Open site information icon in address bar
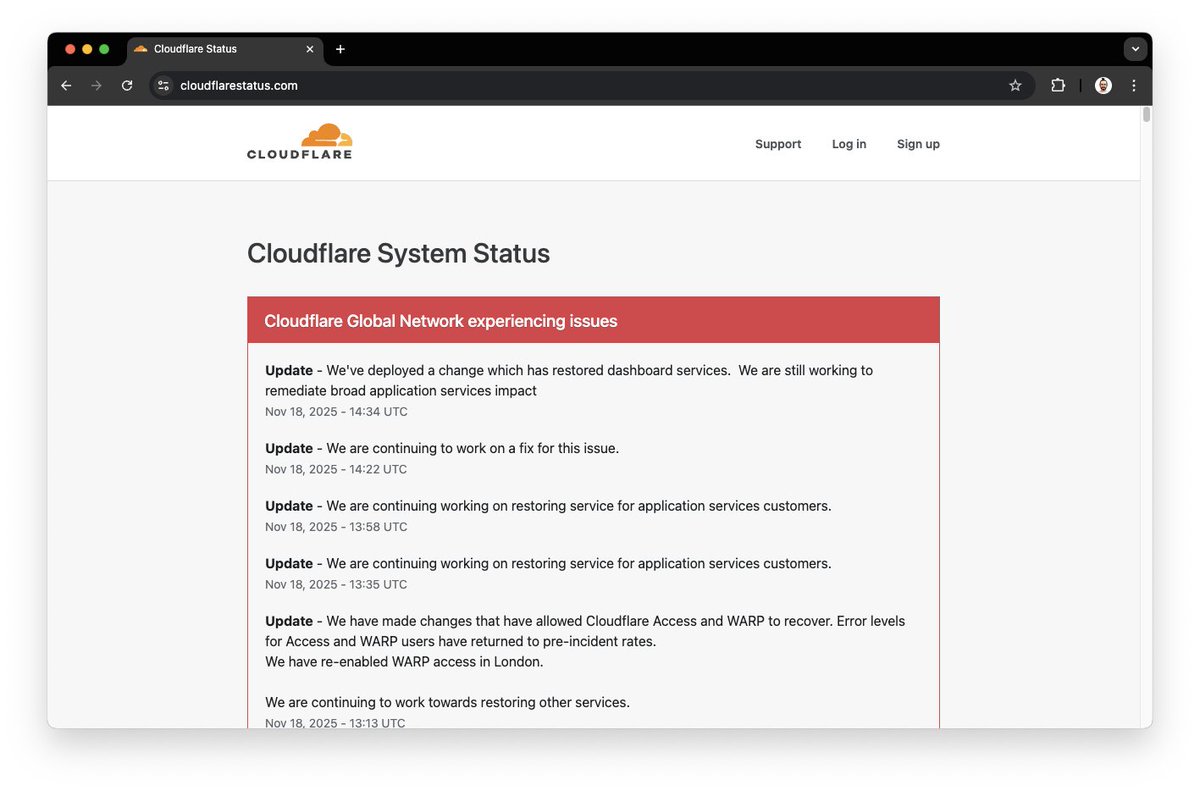 164,86
